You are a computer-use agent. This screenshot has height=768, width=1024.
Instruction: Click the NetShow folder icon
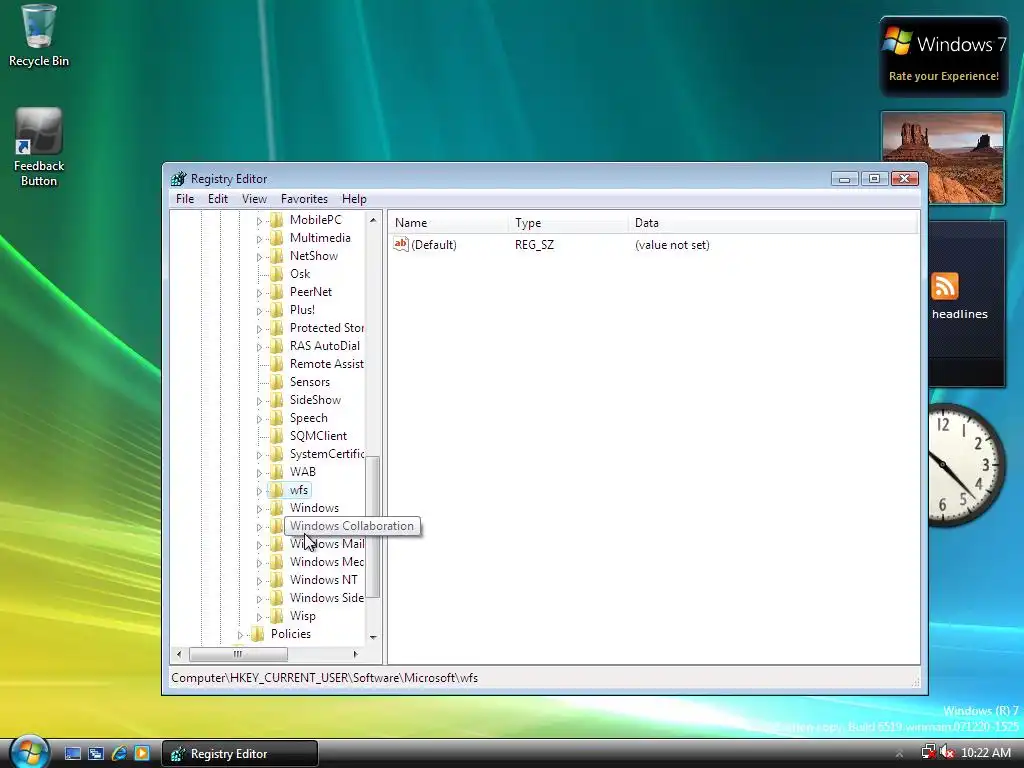click(x=277, y=255)
